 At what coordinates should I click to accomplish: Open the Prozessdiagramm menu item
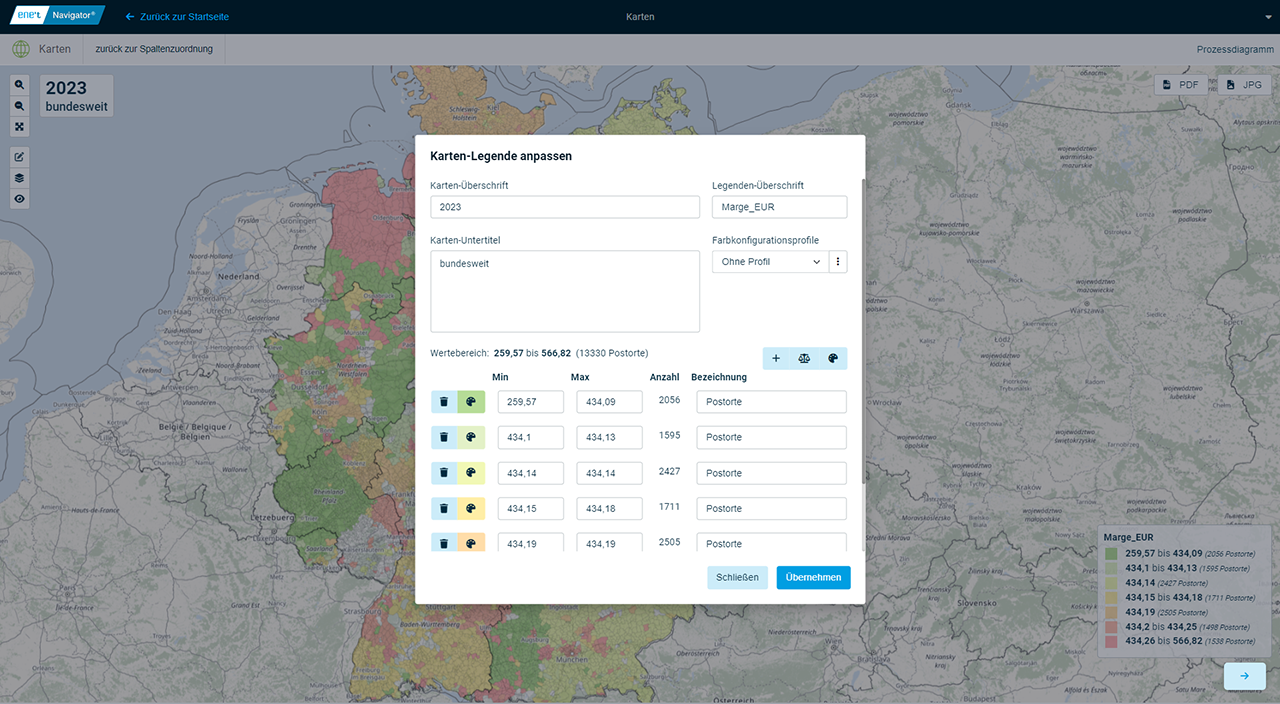point(1234,49)
